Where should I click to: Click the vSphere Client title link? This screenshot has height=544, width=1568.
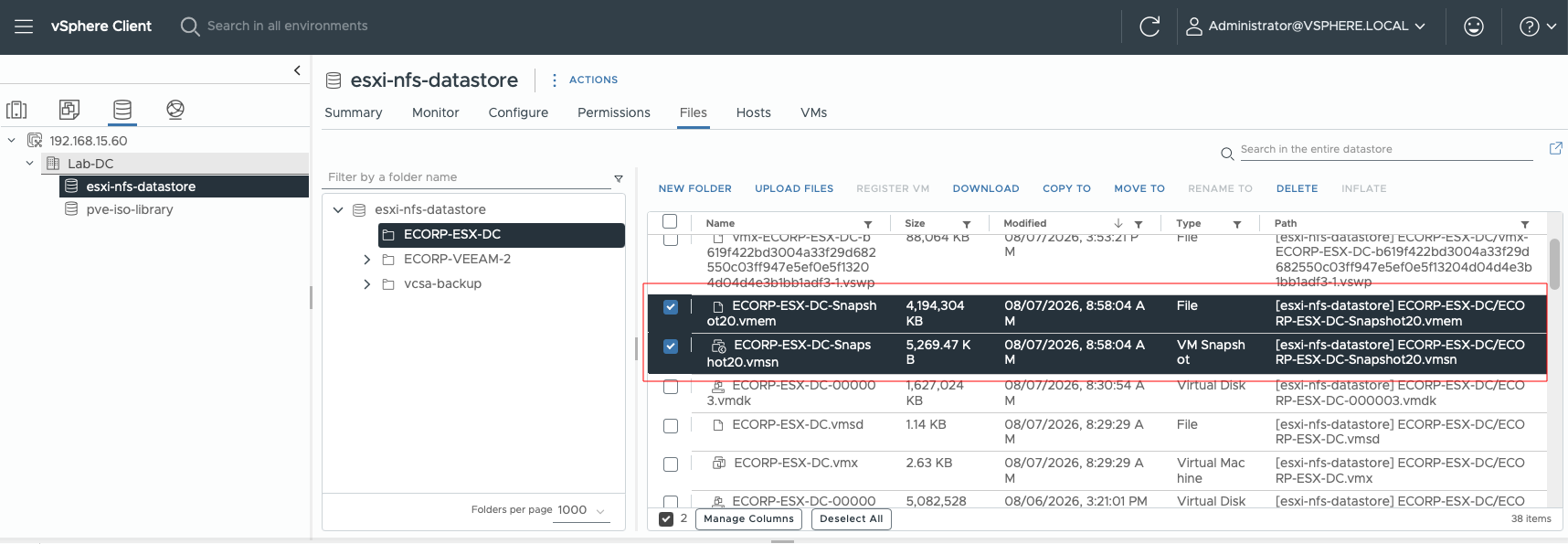(x=101, y=27)
